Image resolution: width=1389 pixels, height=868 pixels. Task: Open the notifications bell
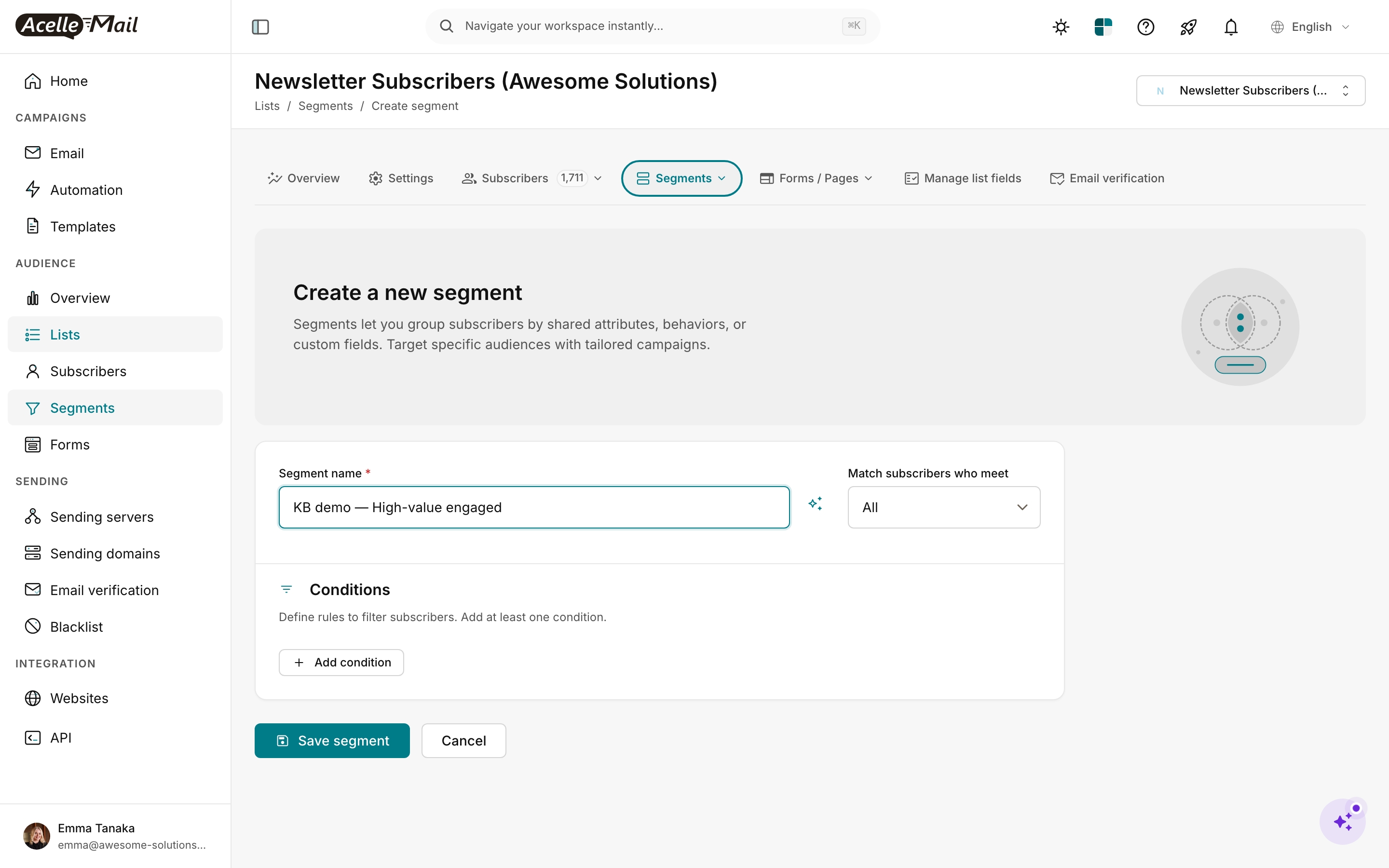[x=1231, y=27]
